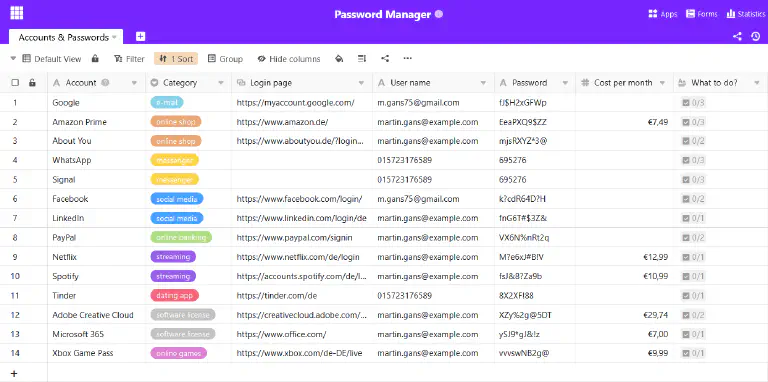Click the lock icon in header row
768x382 pixels.
point(32,83)
